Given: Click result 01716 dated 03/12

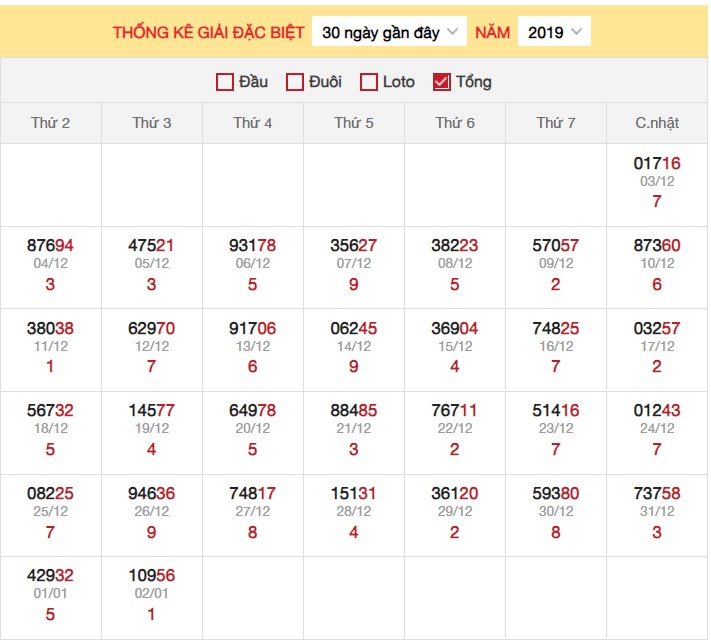Looking at the screenshot, I should point(657,163).
